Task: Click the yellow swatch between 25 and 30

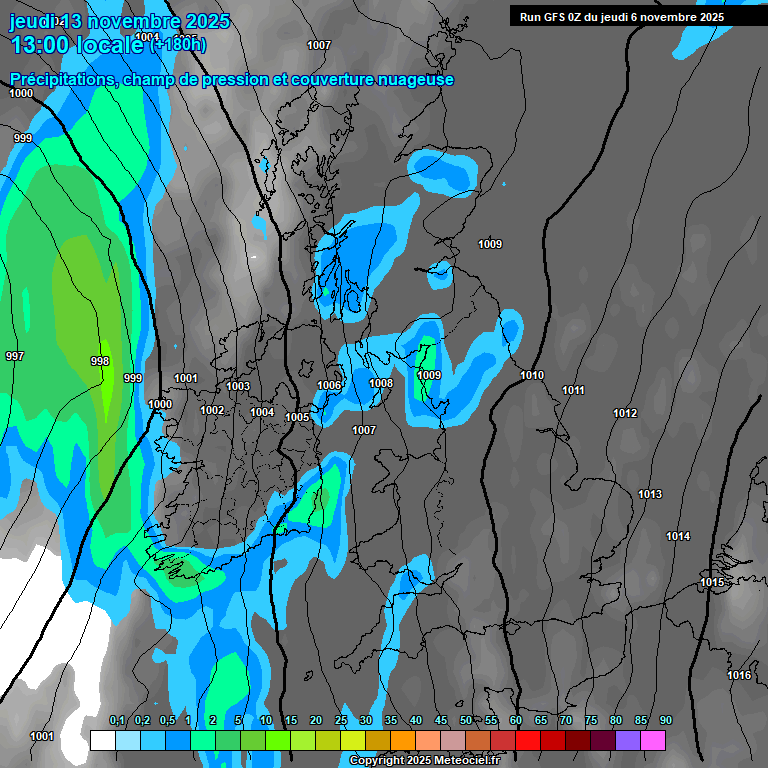Action: 353,740
